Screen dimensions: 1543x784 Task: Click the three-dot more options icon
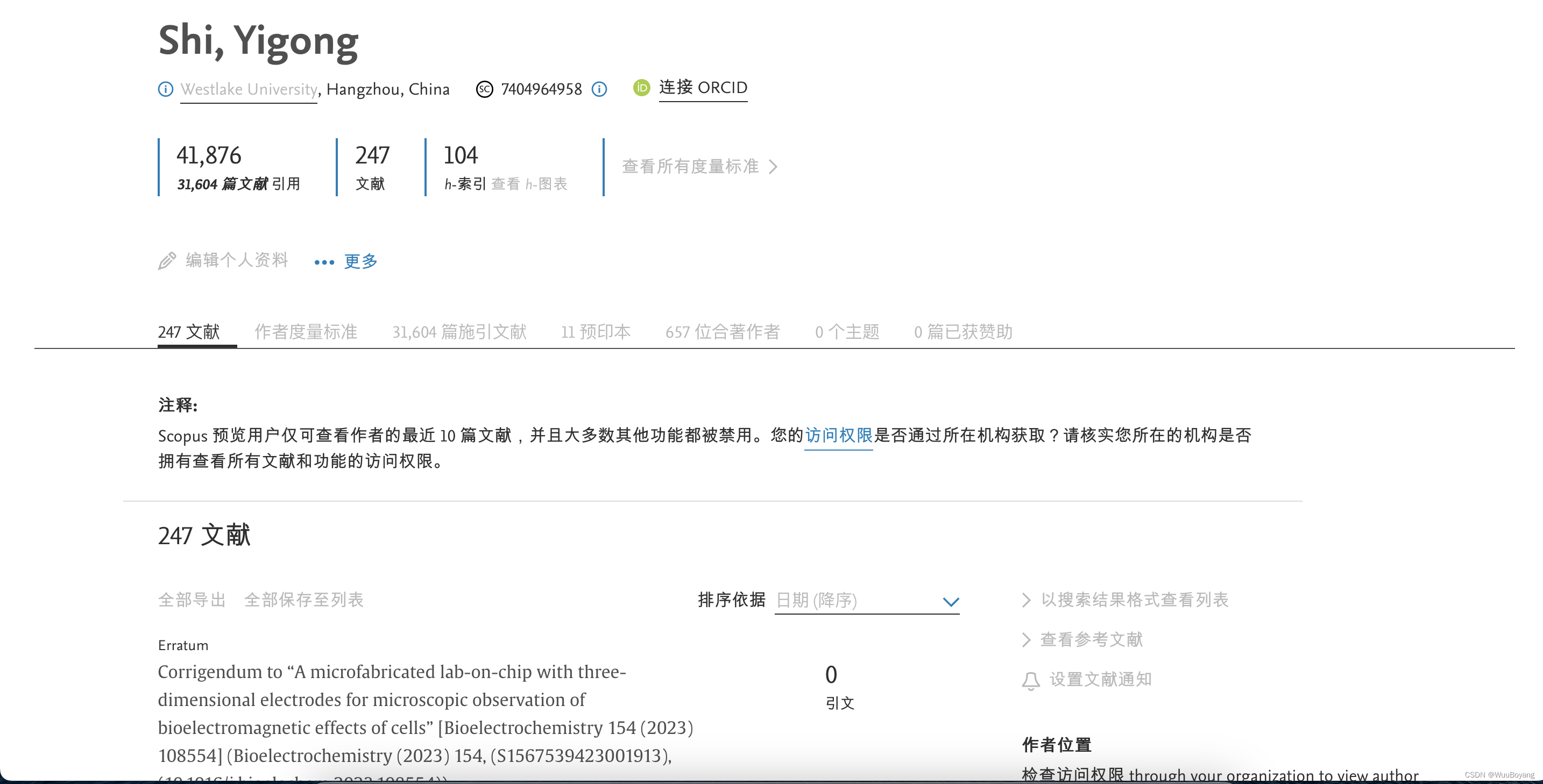324,262
